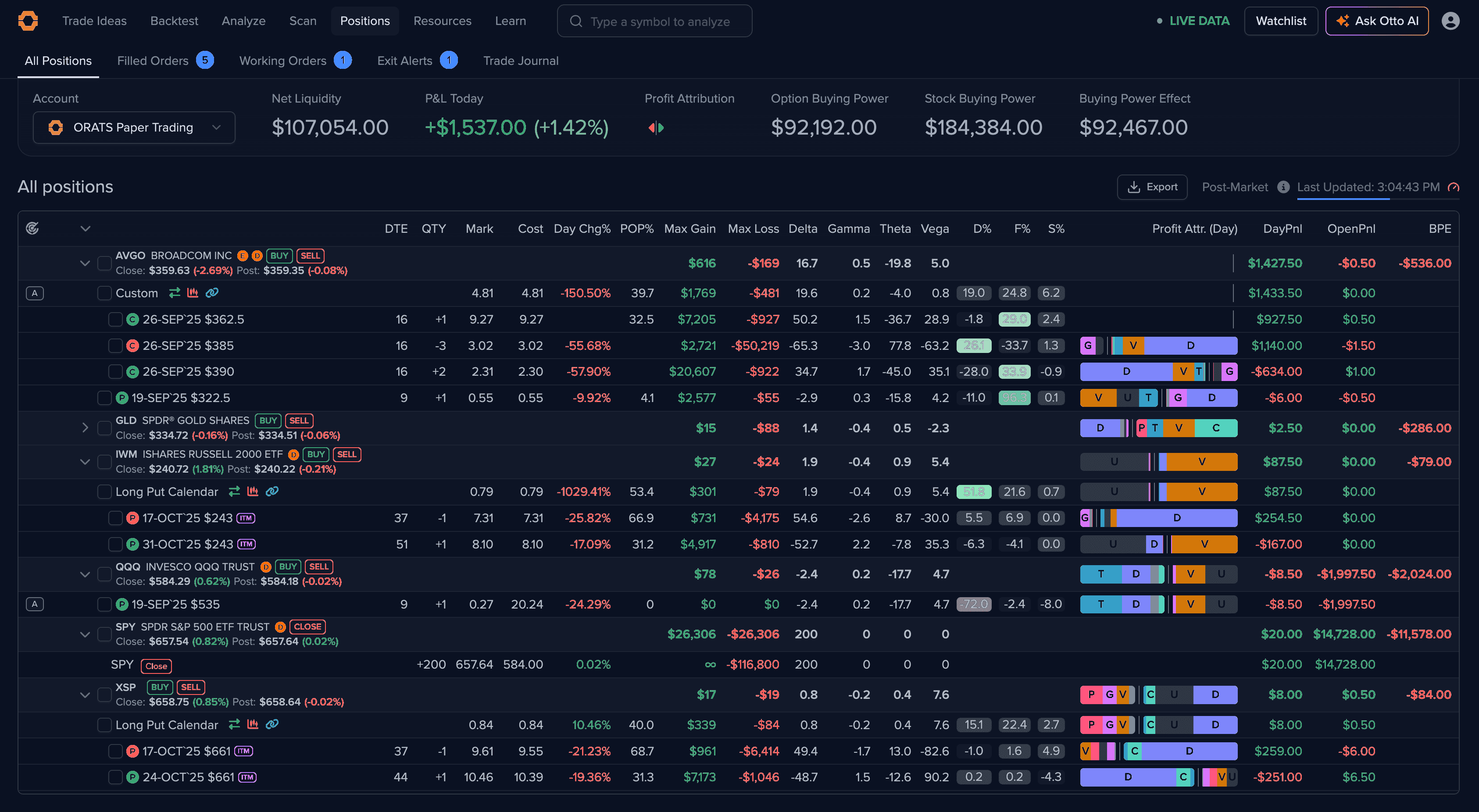The height and width of the screenshot is (812, 1479).
Task: Collapse the IWM position group
Action: coord(85,461)
